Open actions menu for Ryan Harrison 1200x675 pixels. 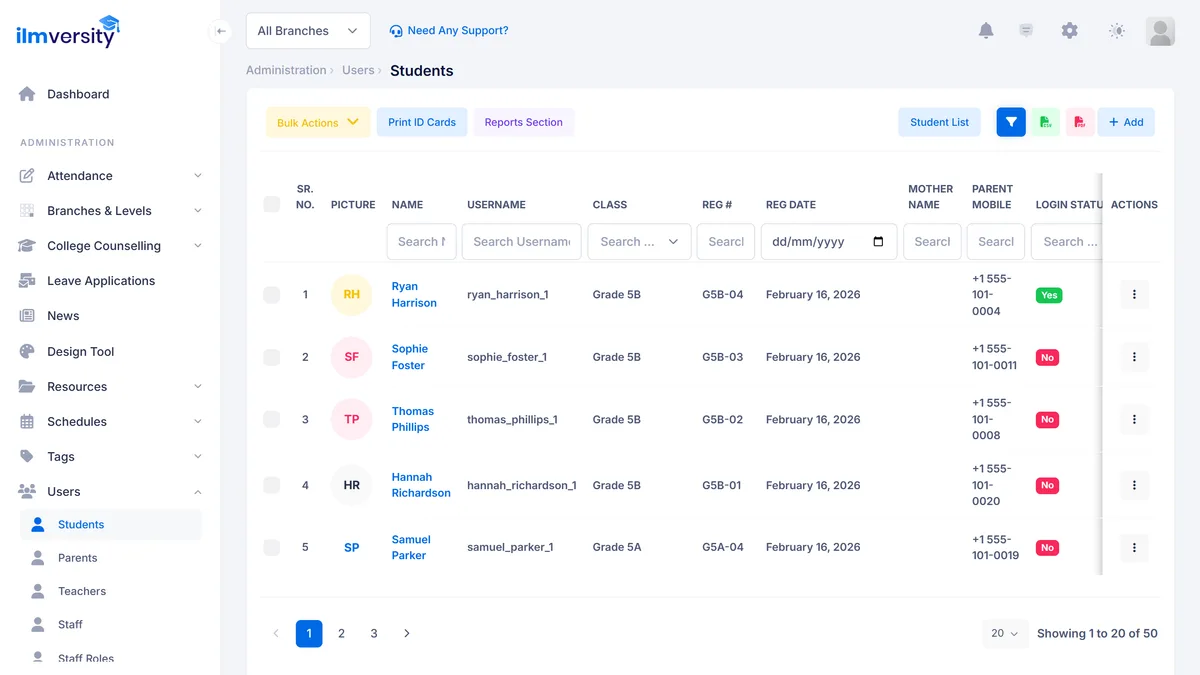pyautogui.click(x=1134, y=295)
